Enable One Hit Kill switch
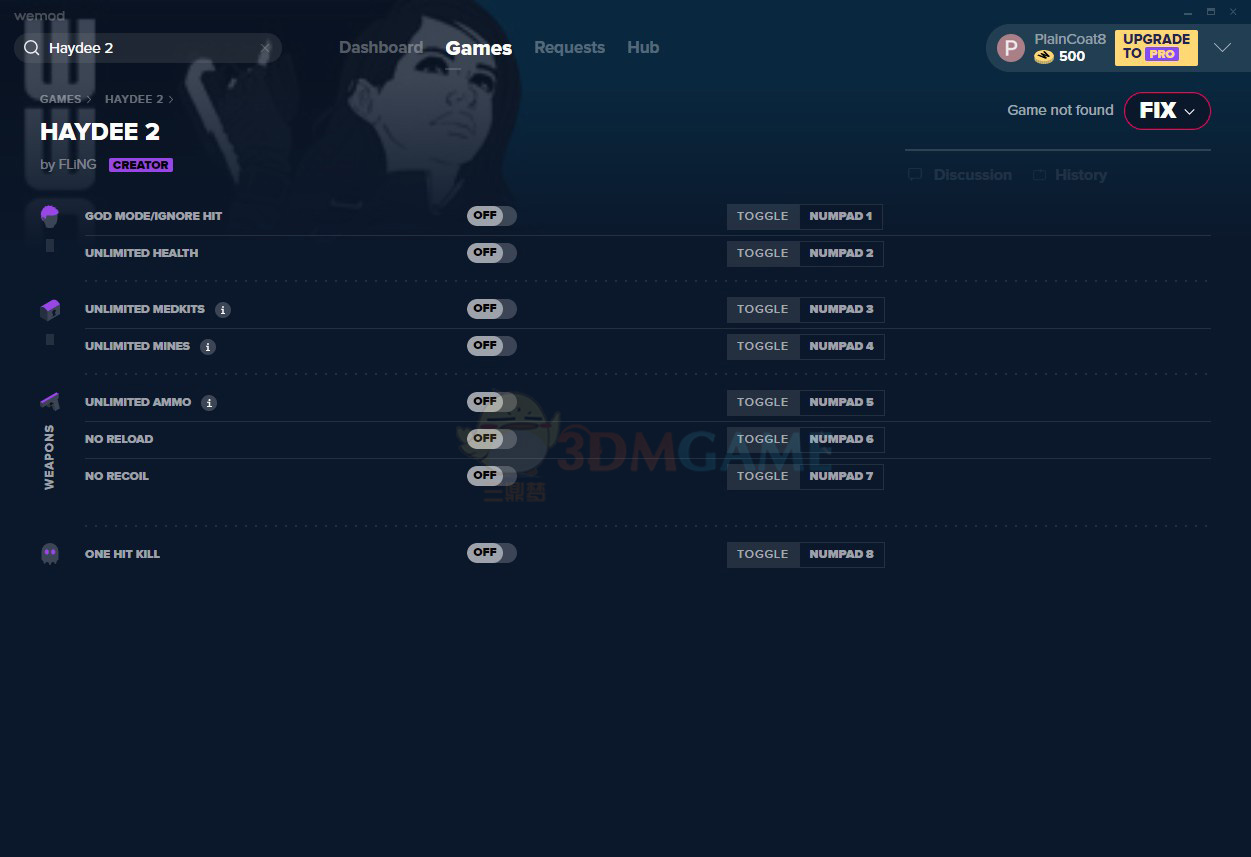The width and height of the screenshot is (1251, 857). click(492, 553)
